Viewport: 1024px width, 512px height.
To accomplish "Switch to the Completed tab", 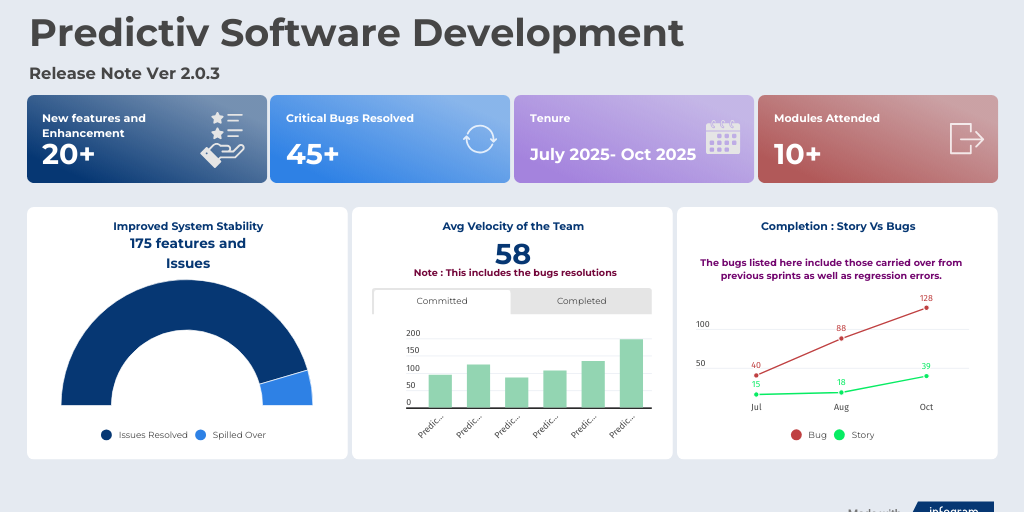I will (x=581, y=301).
